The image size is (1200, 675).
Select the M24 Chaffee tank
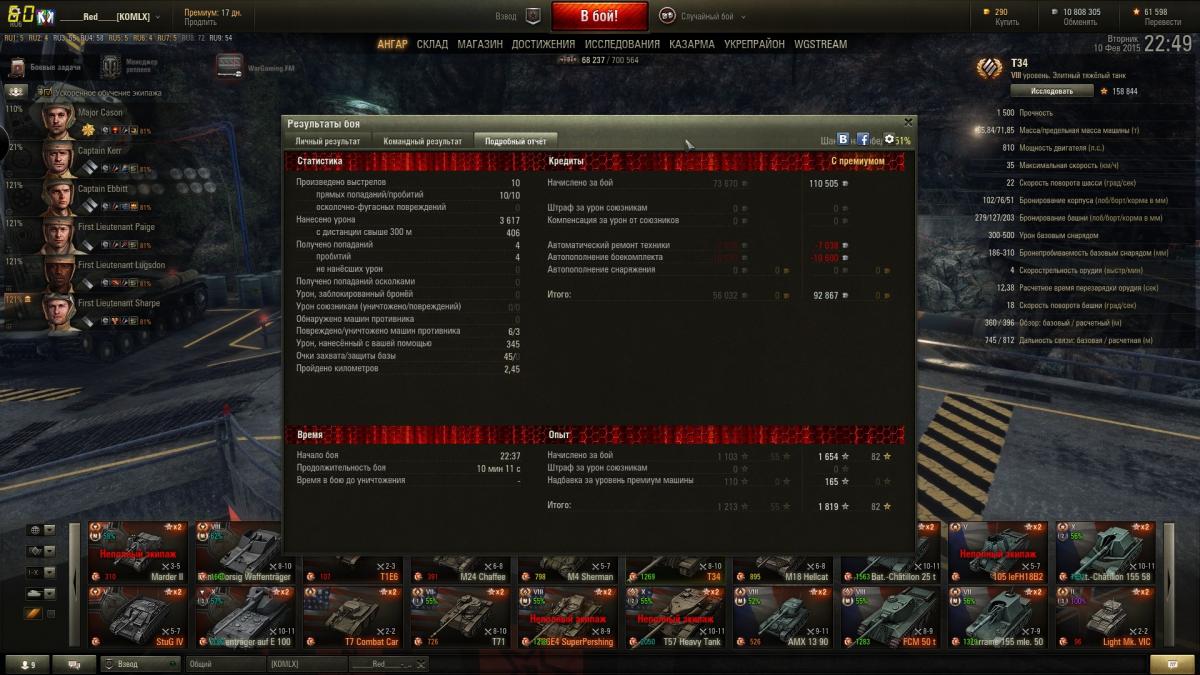[x=459, y=568]
